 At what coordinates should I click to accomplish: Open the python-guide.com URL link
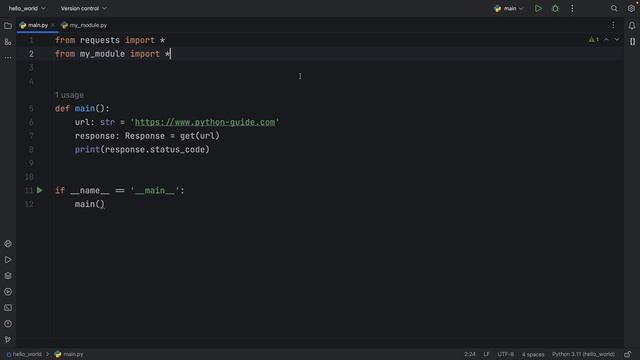click(x=205, y=122)
